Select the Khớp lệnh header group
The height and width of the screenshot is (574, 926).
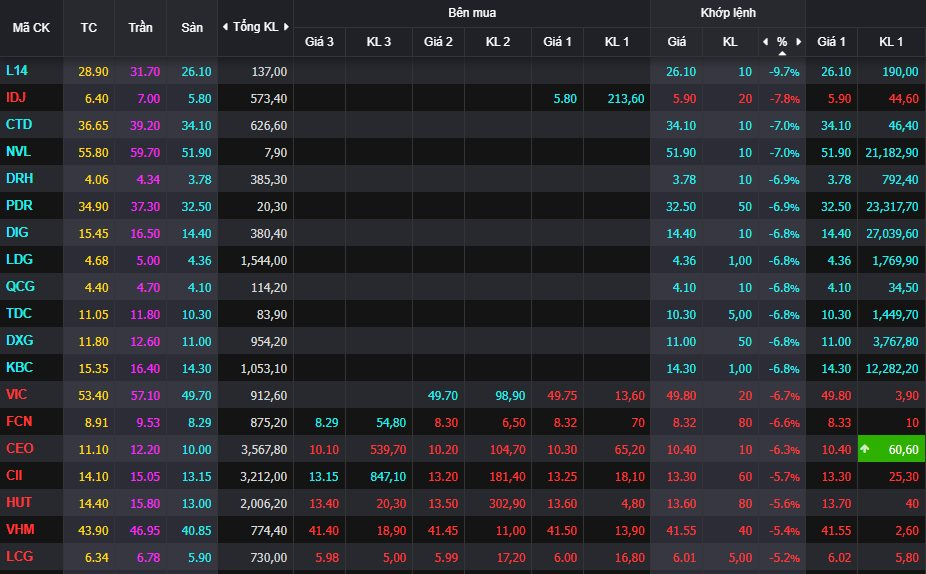(728, 13)
